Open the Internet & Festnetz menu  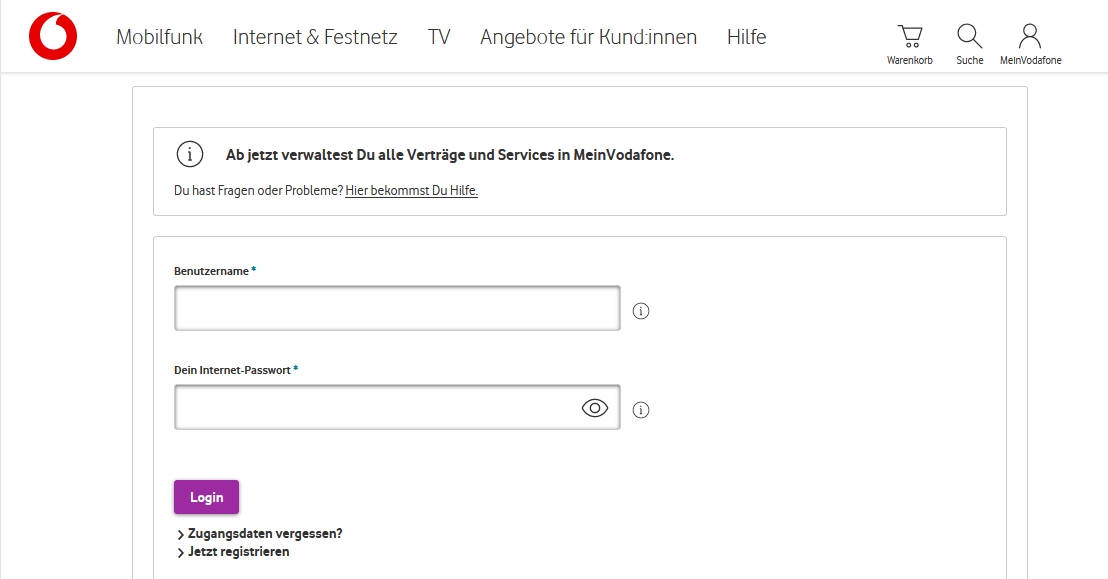click(314, 37)
